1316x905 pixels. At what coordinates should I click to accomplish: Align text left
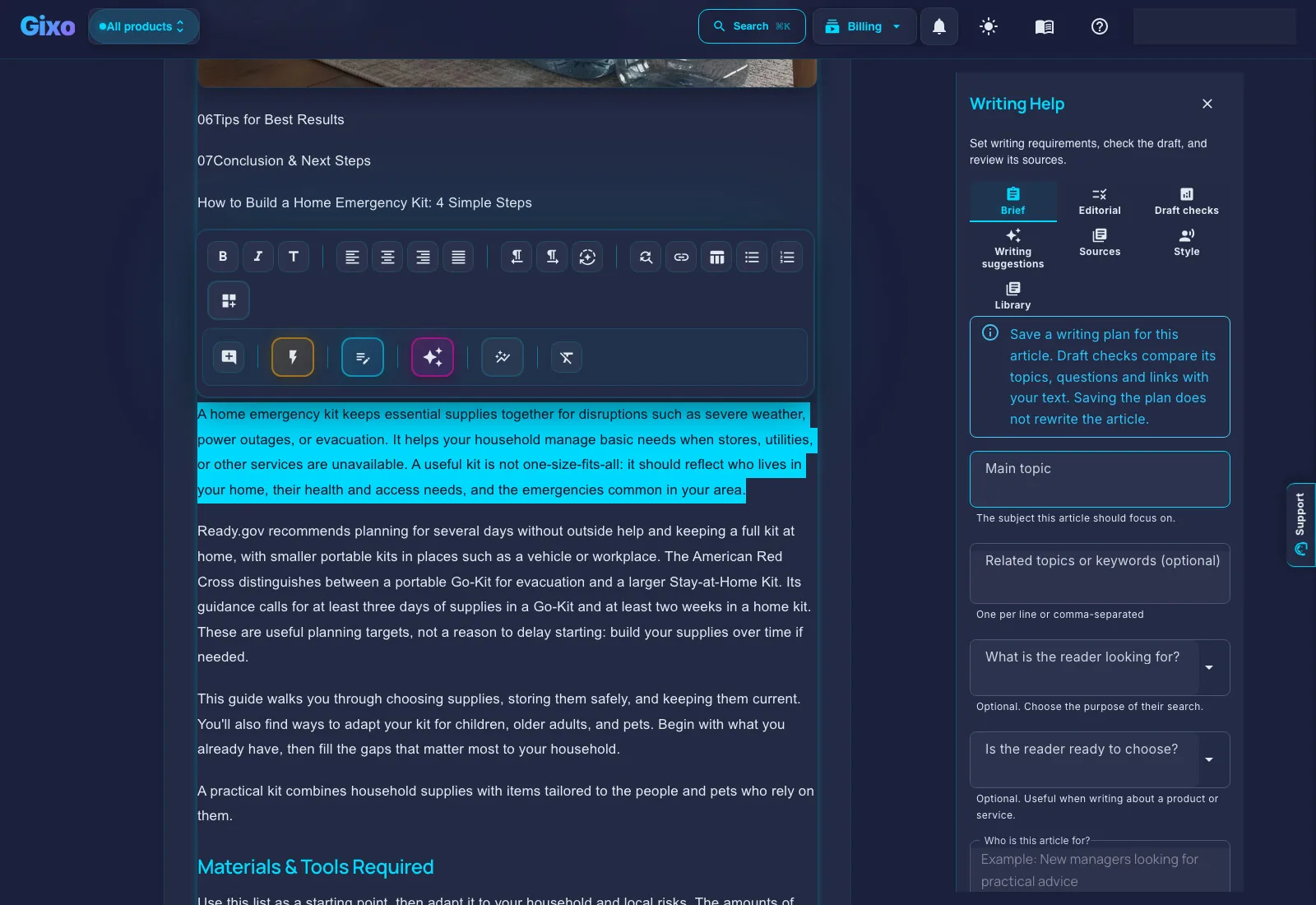pos(352,257)
